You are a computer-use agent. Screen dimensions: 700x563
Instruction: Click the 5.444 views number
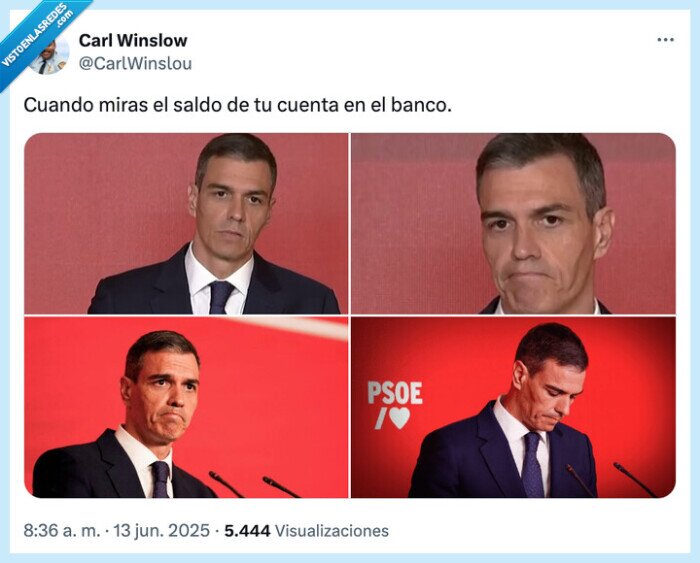247,531
